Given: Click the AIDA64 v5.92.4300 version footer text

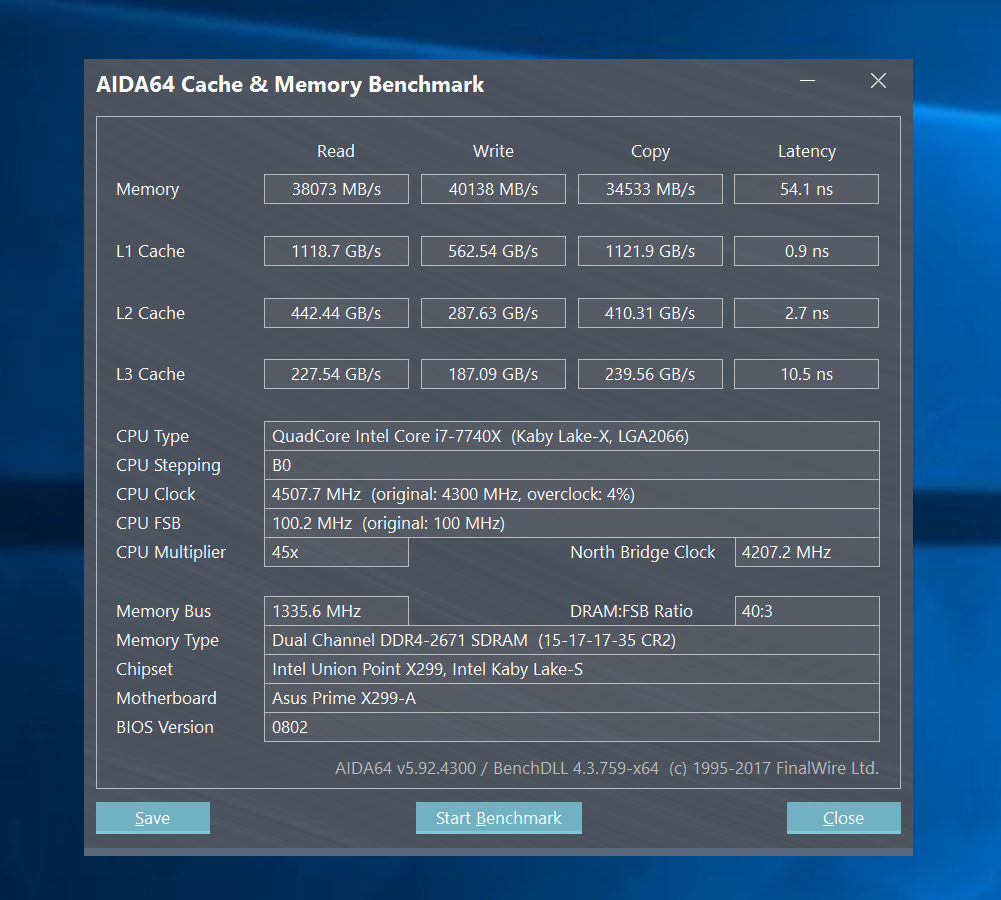Looking at the screenshot, I should [606, 768].
